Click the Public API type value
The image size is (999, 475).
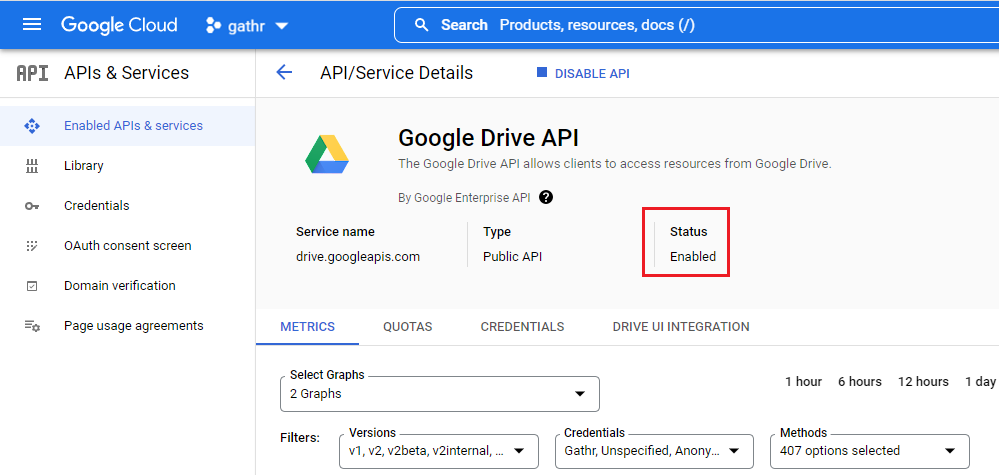coord(512,257)
